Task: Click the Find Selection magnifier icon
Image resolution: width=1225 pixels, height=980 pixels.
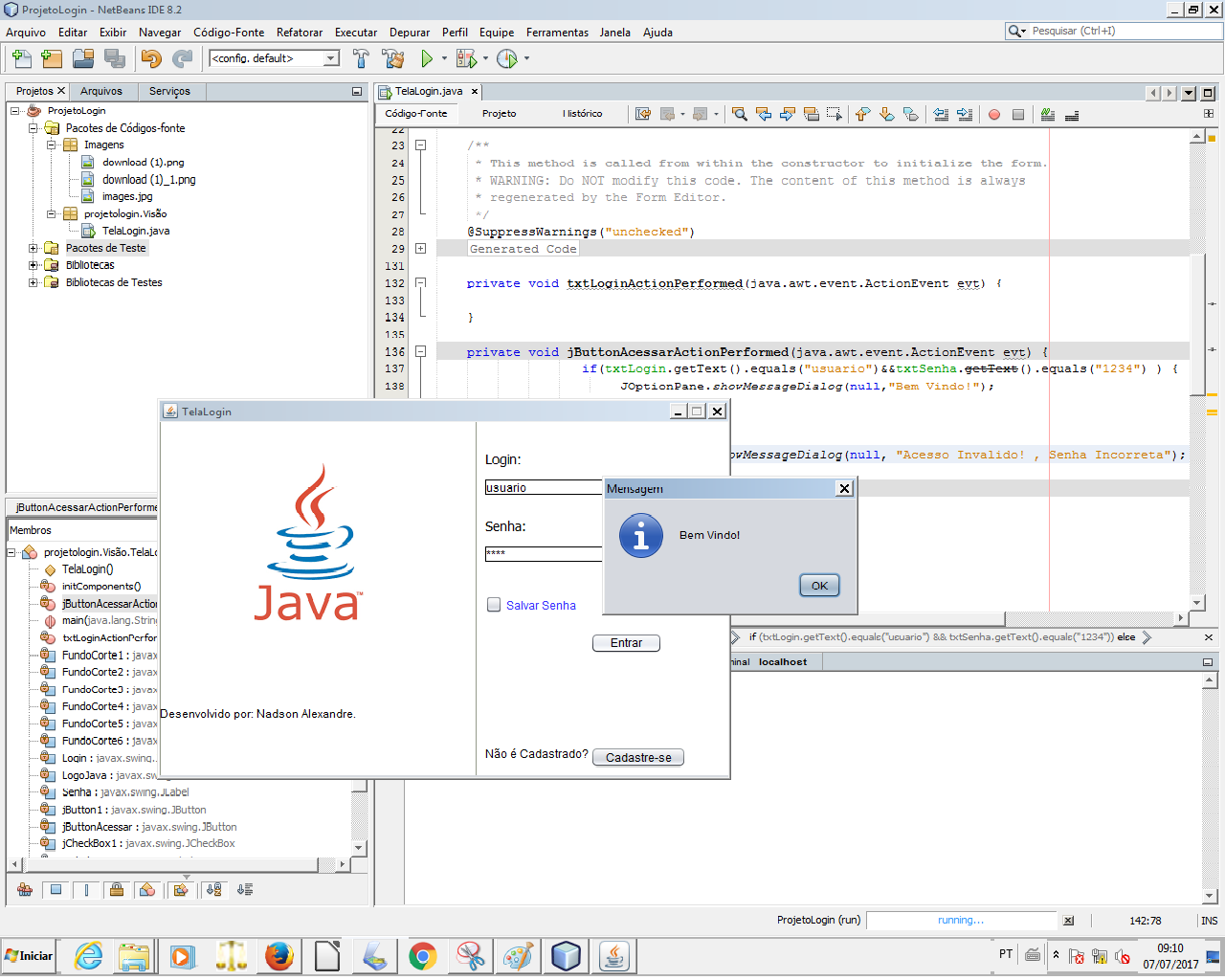Action: 740,114
